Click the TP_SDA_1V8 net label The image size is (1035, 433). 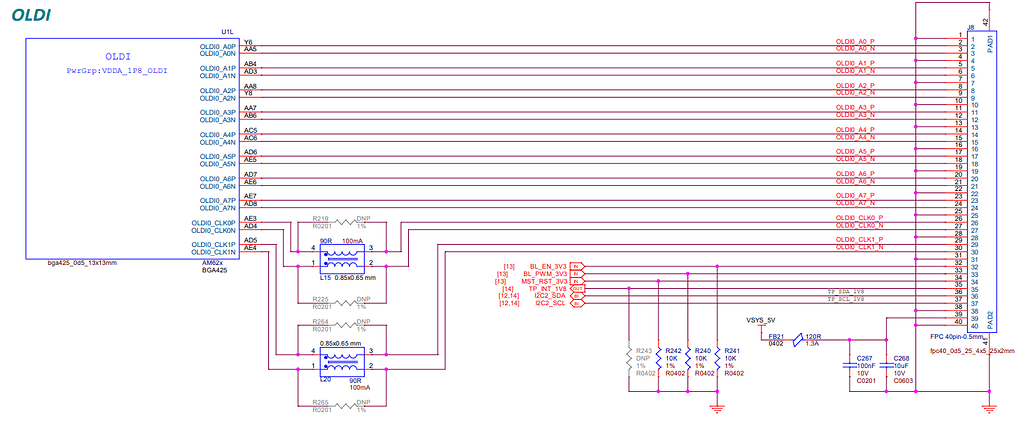pos(846,291)
